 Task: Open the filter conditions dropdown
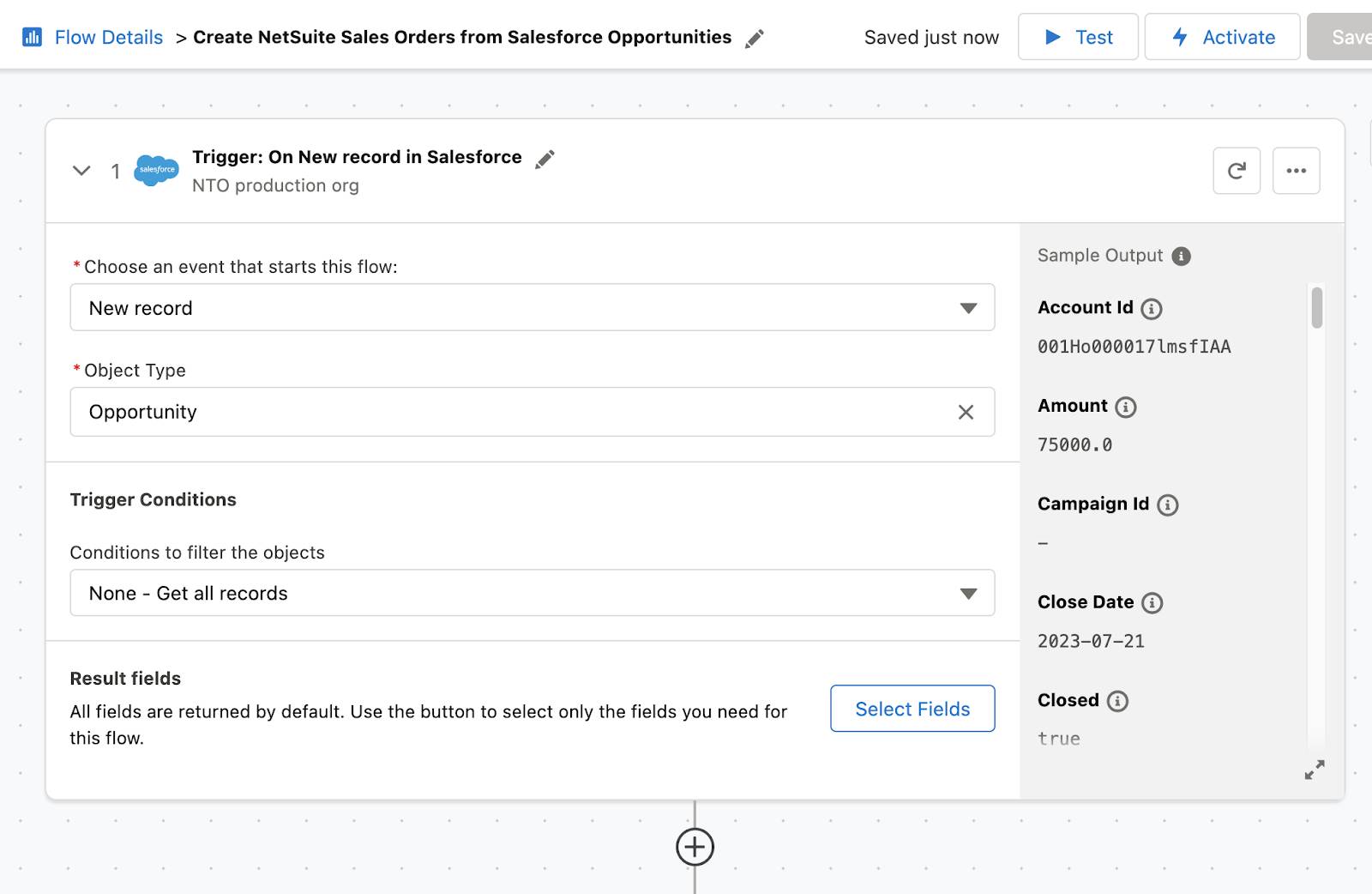click(x=533, y=593)
